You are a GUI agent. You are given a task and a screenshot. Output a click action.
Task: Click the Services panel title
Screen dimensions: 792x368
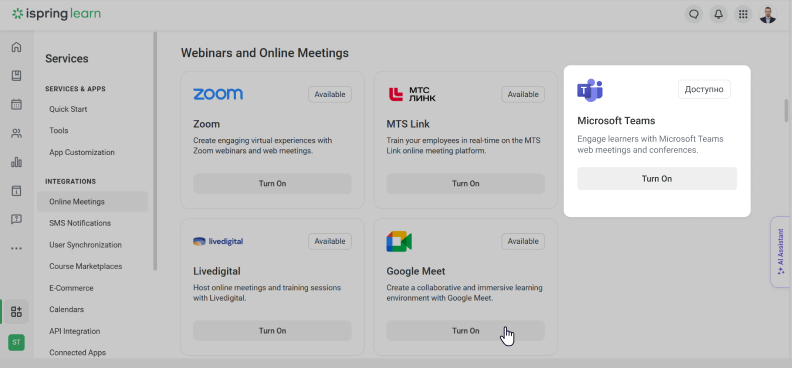[x=67, y=59]
